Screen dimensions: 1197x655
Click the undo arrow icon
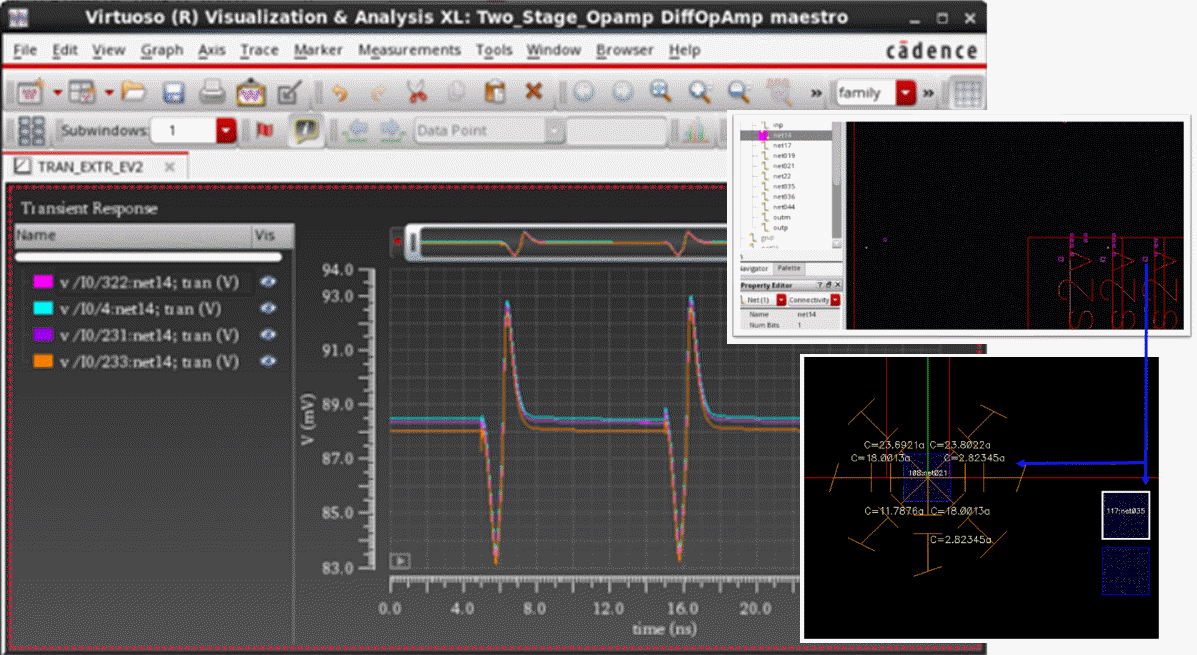click(339, 93)
